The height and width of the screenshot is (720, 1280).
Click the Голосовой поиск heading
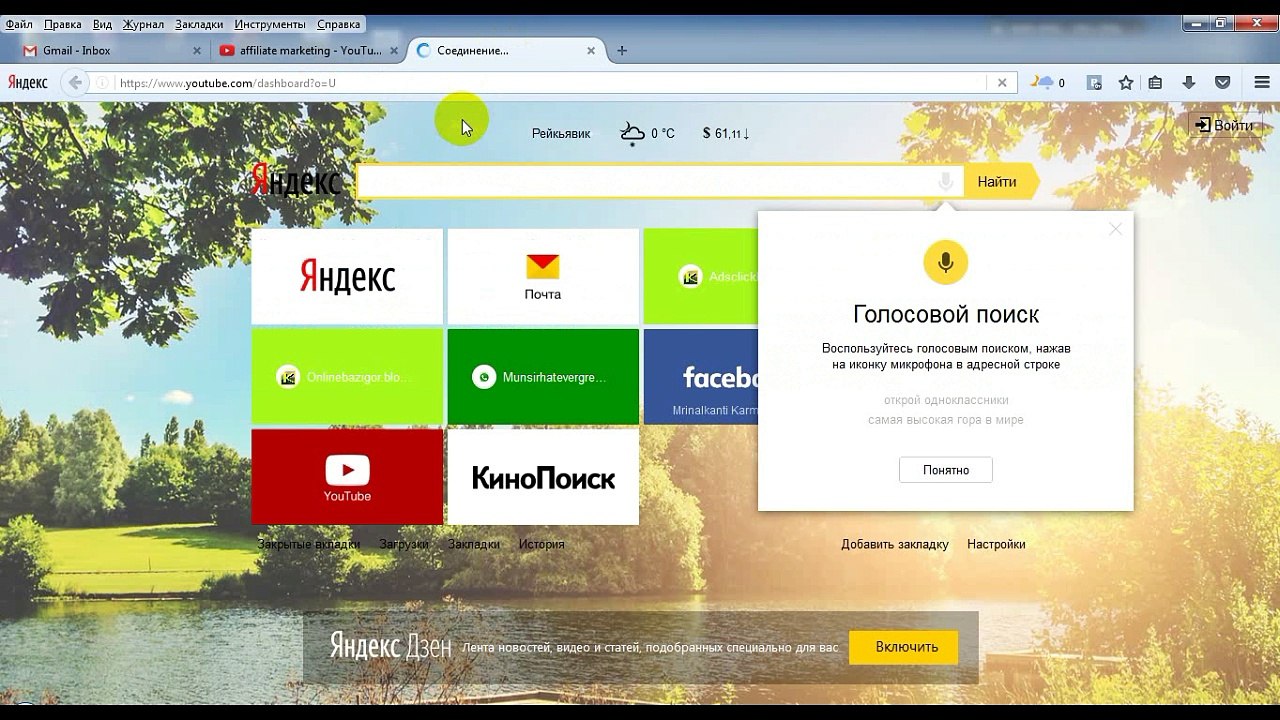click(946, 315)
